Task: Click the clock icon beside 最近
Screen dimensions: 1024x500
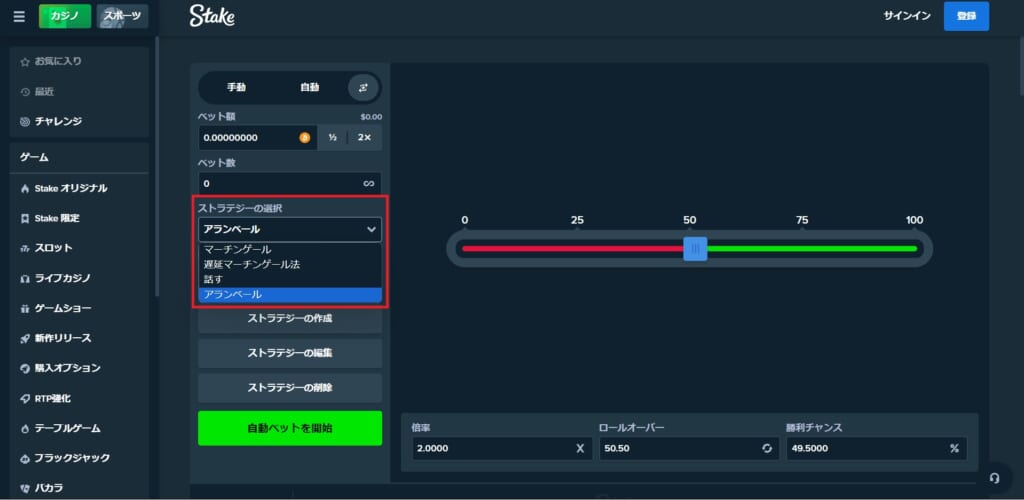Action: click(x=25, y=92)
